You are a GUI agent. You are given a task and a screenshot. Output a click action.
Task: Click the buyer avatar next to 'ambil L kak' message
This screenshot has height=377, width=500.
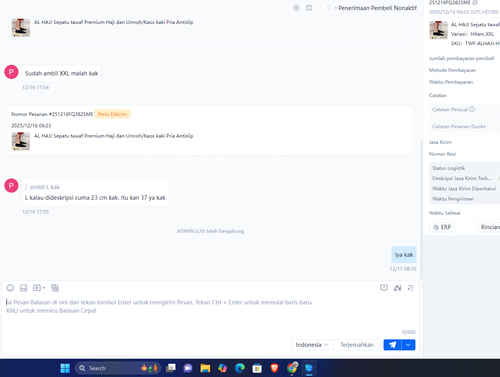point(11,185)
